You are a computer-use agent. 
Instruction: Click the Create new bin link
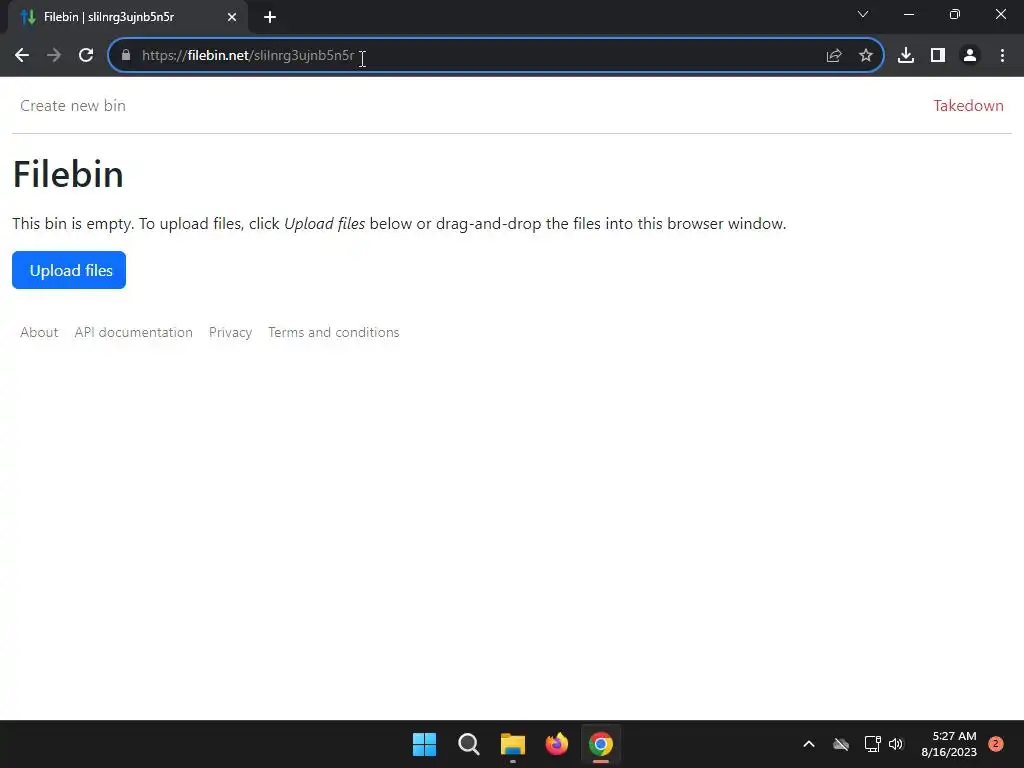tap(72, 106)
